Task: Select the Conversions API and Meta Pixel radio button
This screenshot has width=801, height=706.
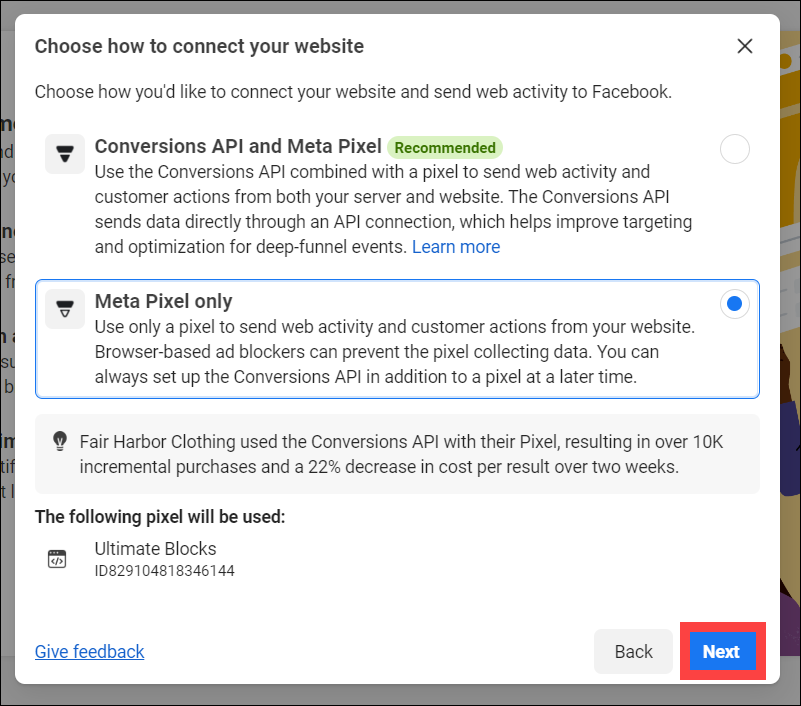Action: (734, 150)
